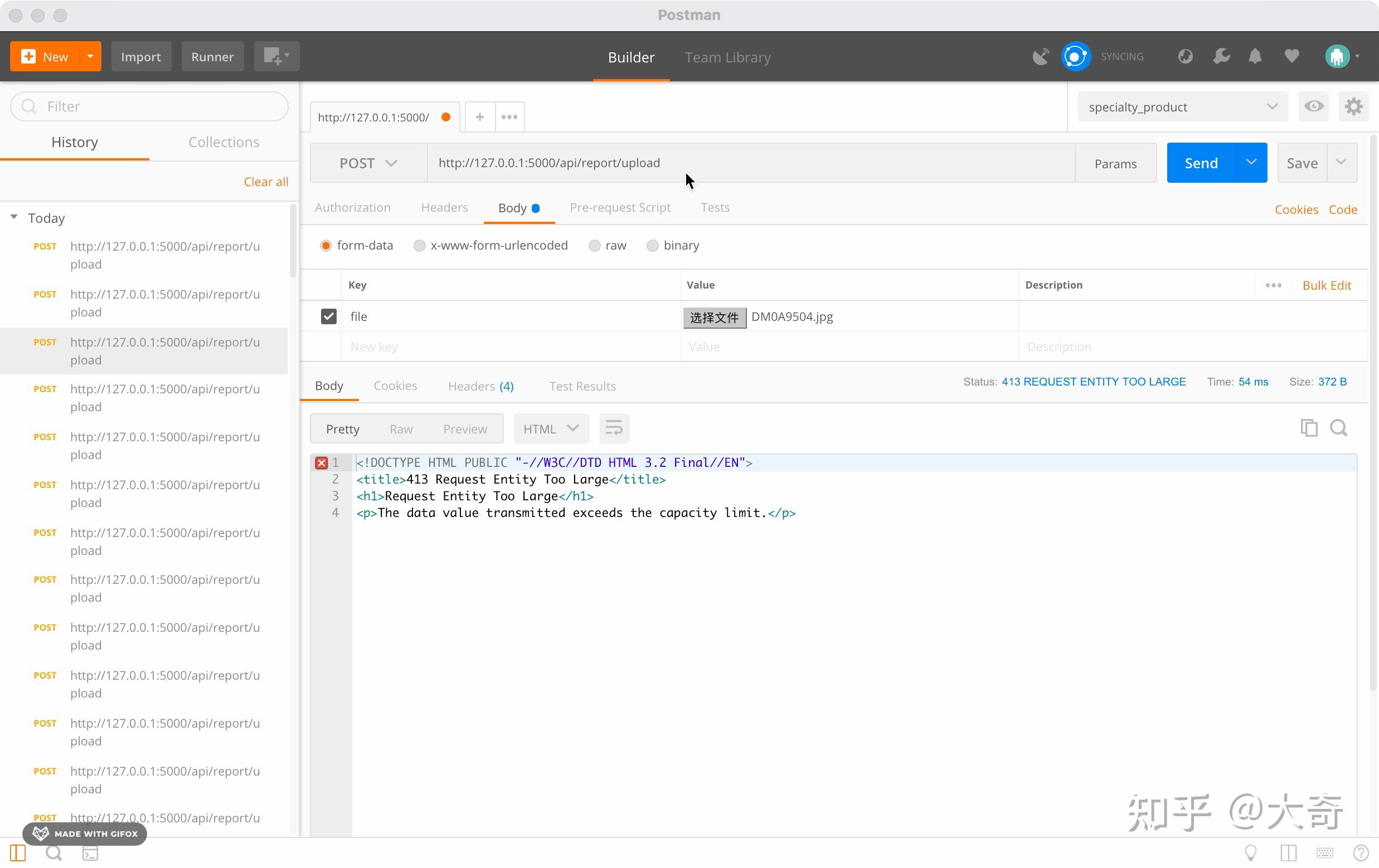The width and height of the screenshot is (1379, 868).
Task: Copy the response body with copy icon
Action: (x=1309, y=428)
